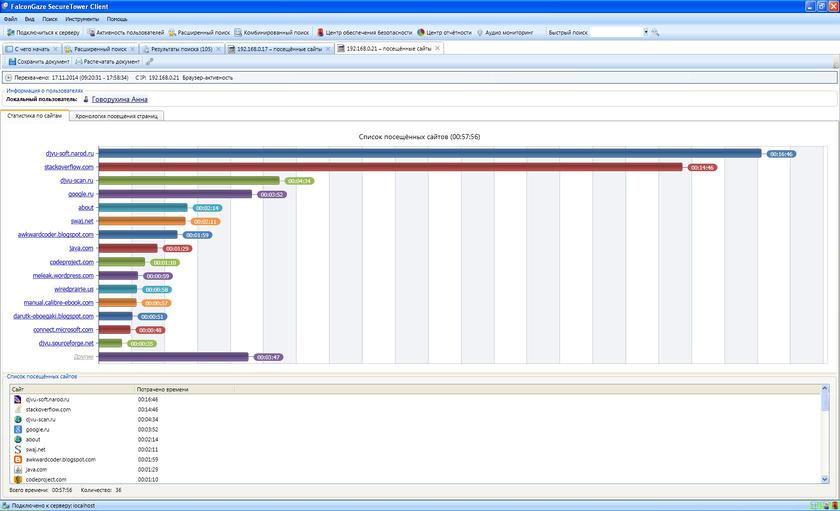Open the Инструменты menu

80,19
